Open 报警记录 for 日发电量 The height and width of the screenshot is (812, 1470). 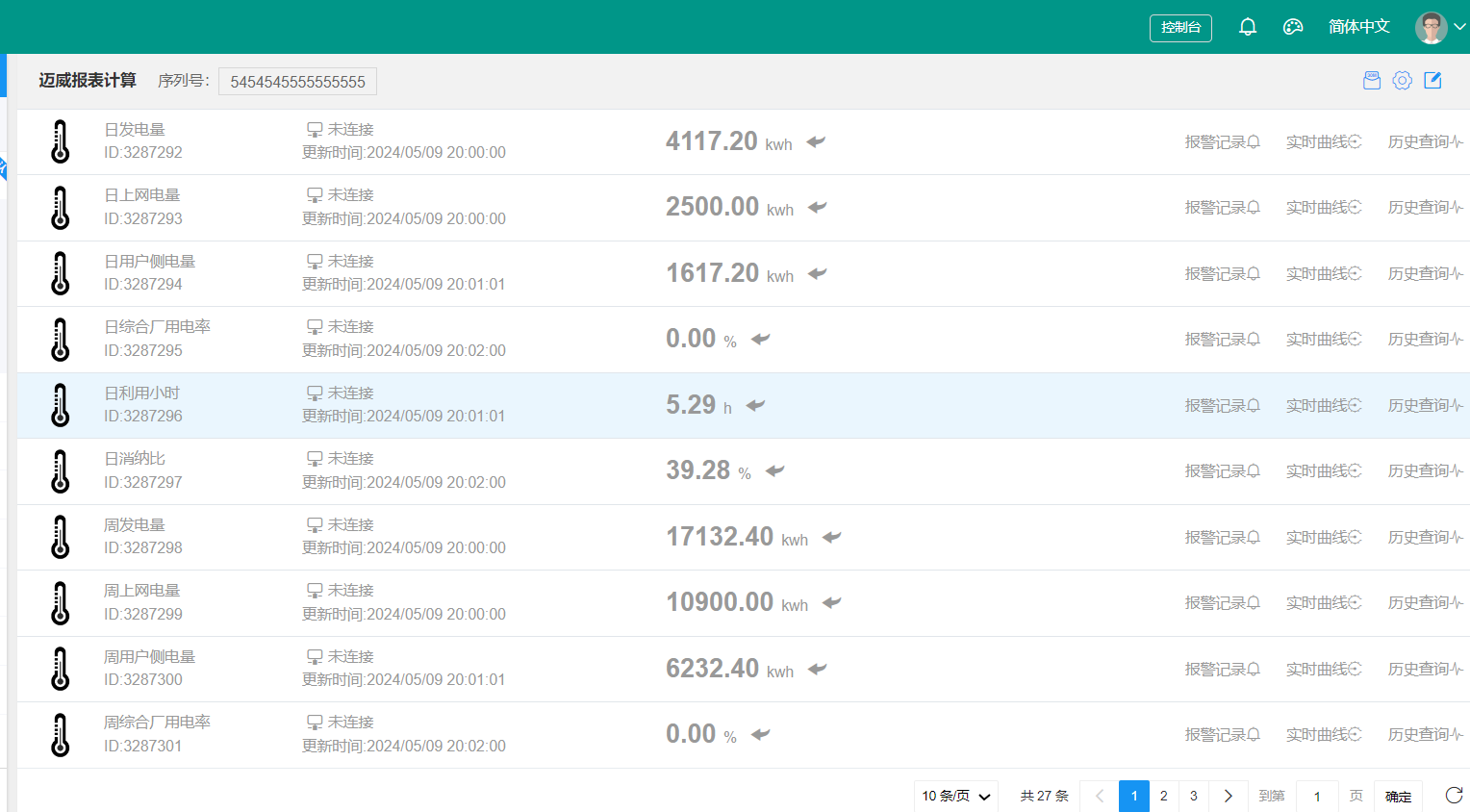(1222, 142)
